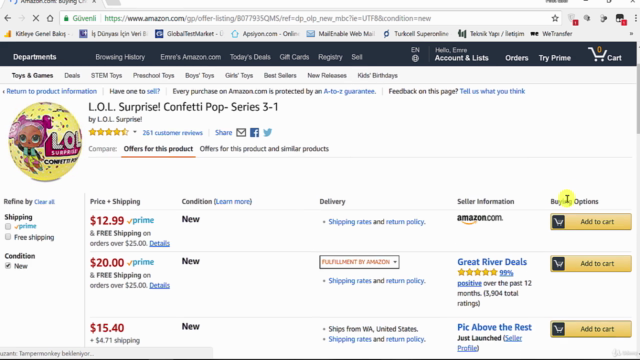Switch to offers and similar products tab

264,149
